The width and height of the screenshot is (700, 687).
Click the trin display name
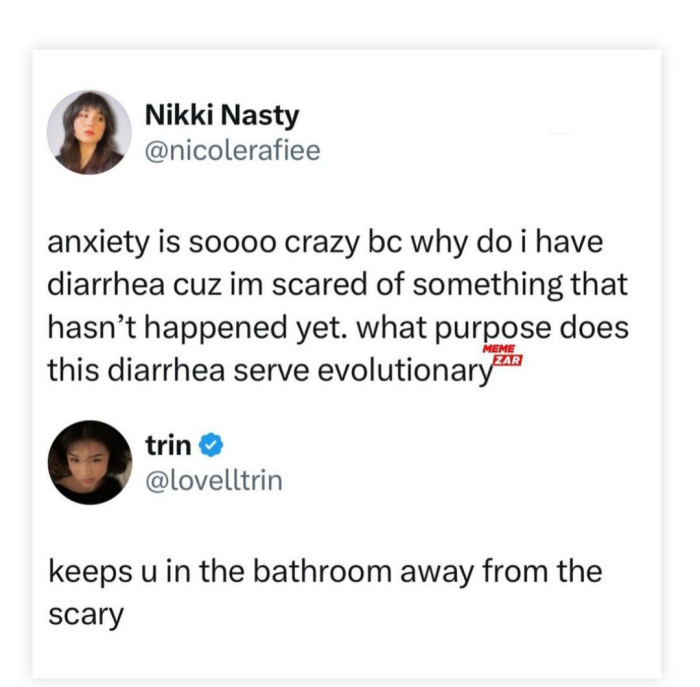(x=168, y=446)
